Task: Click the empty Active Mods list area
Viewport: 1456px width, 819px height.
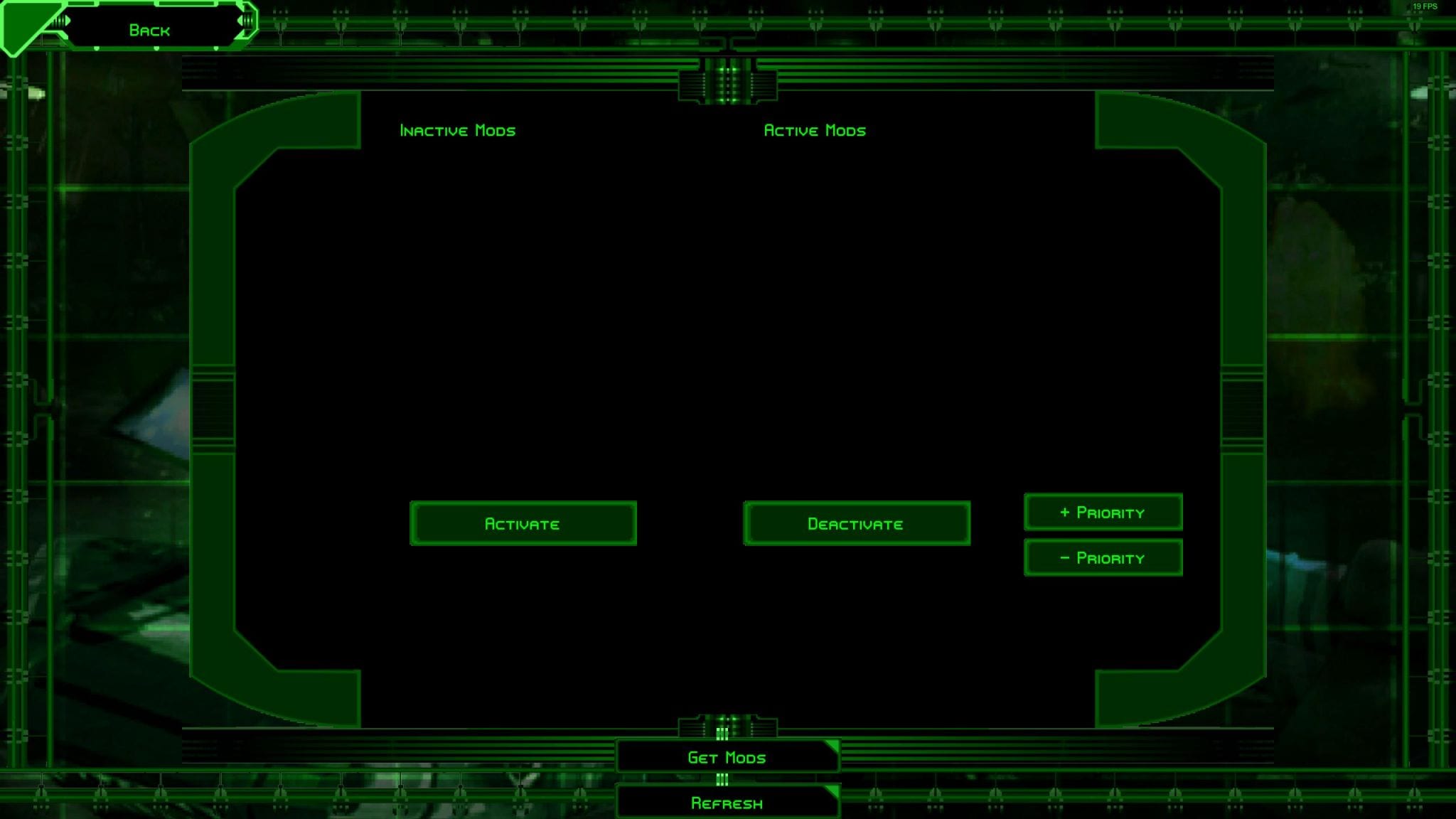Action: coord(857,313)
